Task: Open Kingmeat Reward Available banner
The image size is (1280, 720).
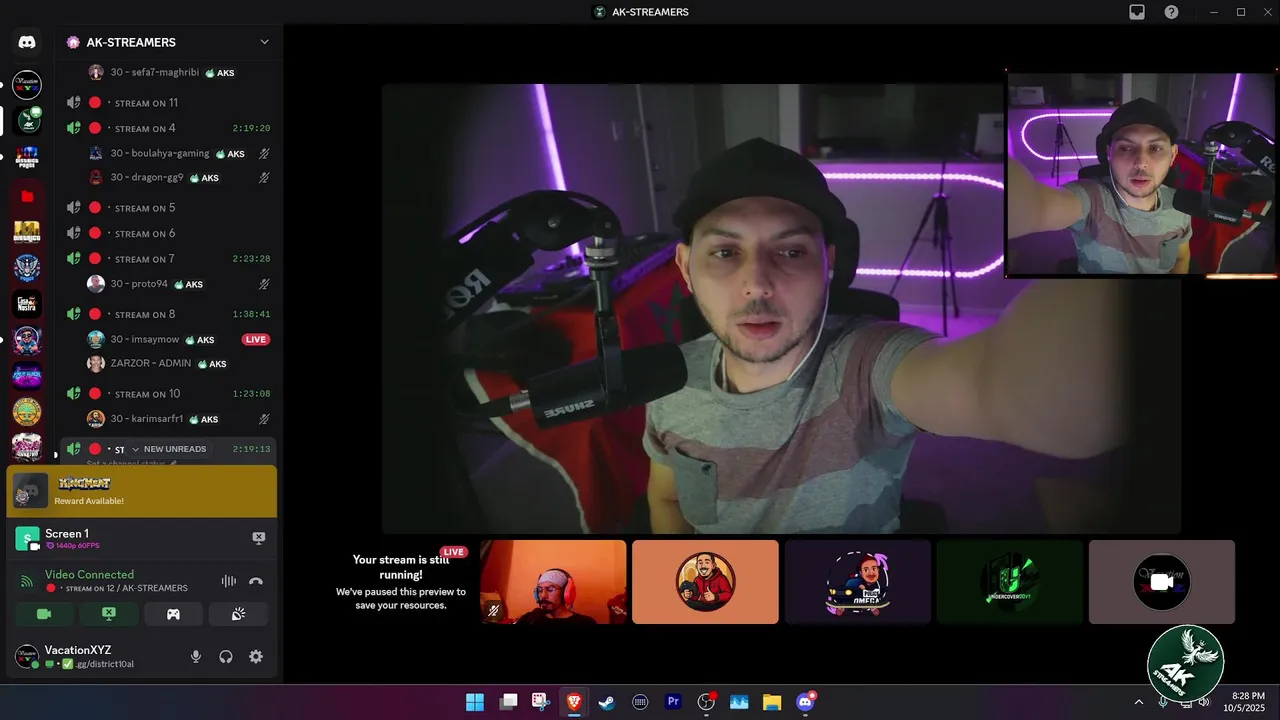Action: (x=142, y=491)
